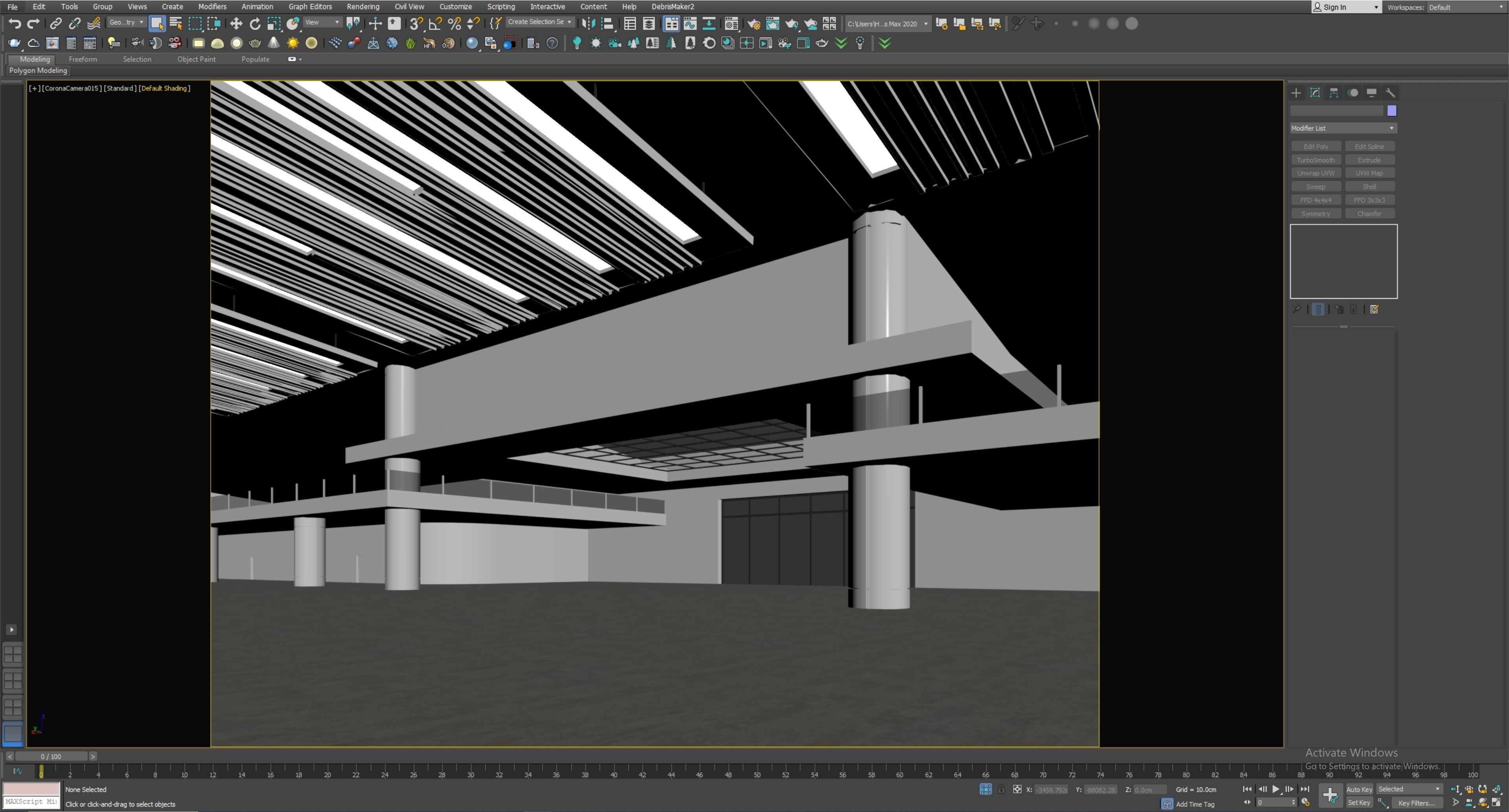Toggle Window/Crossing selection mode
Screen dimensions: 1509x812
[x=214, y=24]
